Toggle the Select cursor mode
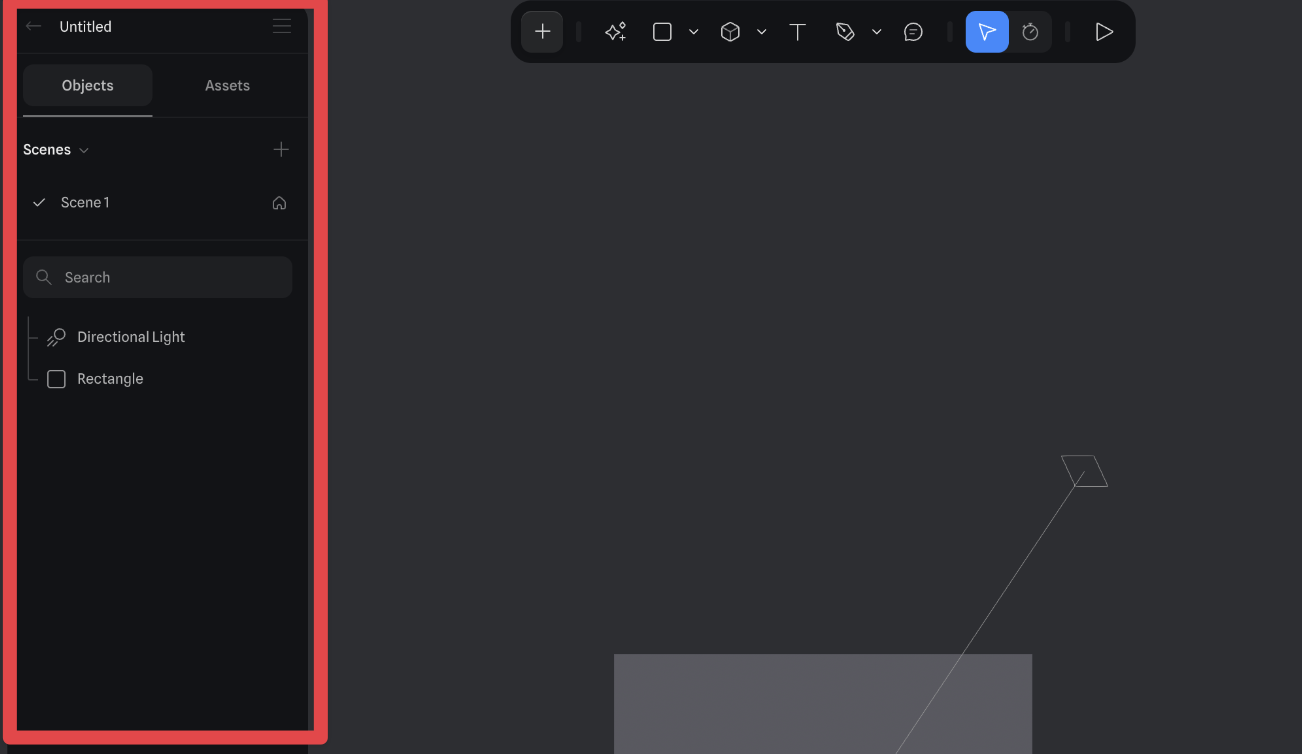Viewport: 1302px width, 754px height. pos(987,32)
